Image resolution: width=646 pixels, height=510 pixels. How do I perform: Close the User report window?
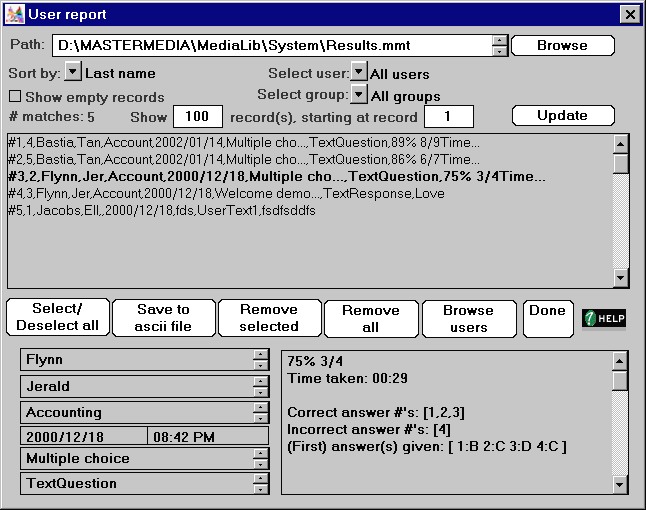click(630, 14)
